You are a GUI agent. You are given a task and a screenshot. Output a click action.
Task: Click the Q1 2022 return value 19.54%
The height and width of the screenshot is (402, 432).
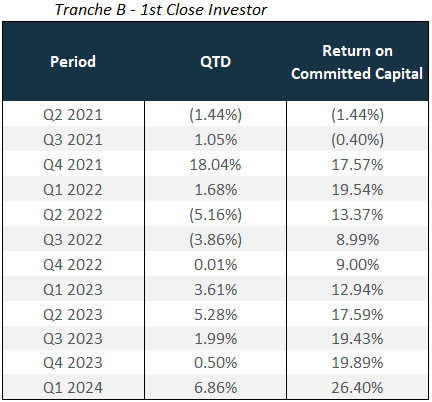click(357, 190)
